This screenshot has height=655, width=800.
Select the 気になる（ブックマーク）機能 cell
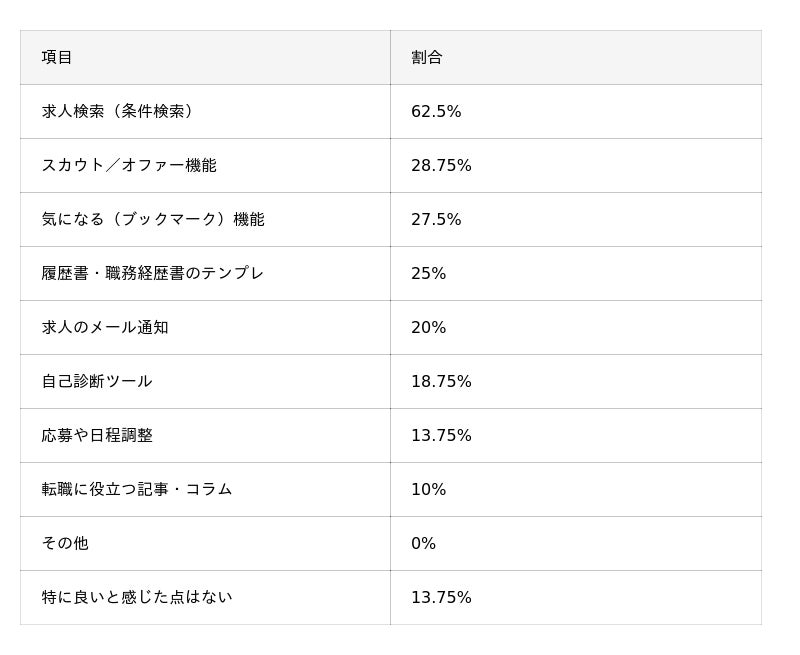153,219
